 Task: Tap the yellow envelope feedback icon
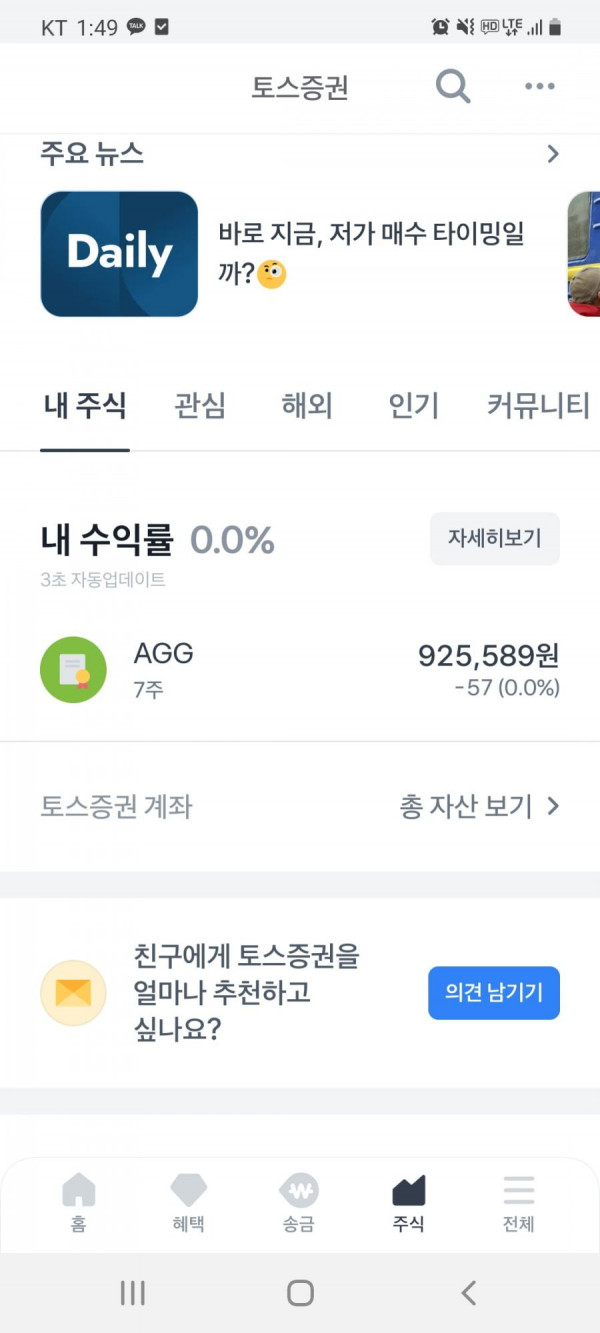coord(73,993)
